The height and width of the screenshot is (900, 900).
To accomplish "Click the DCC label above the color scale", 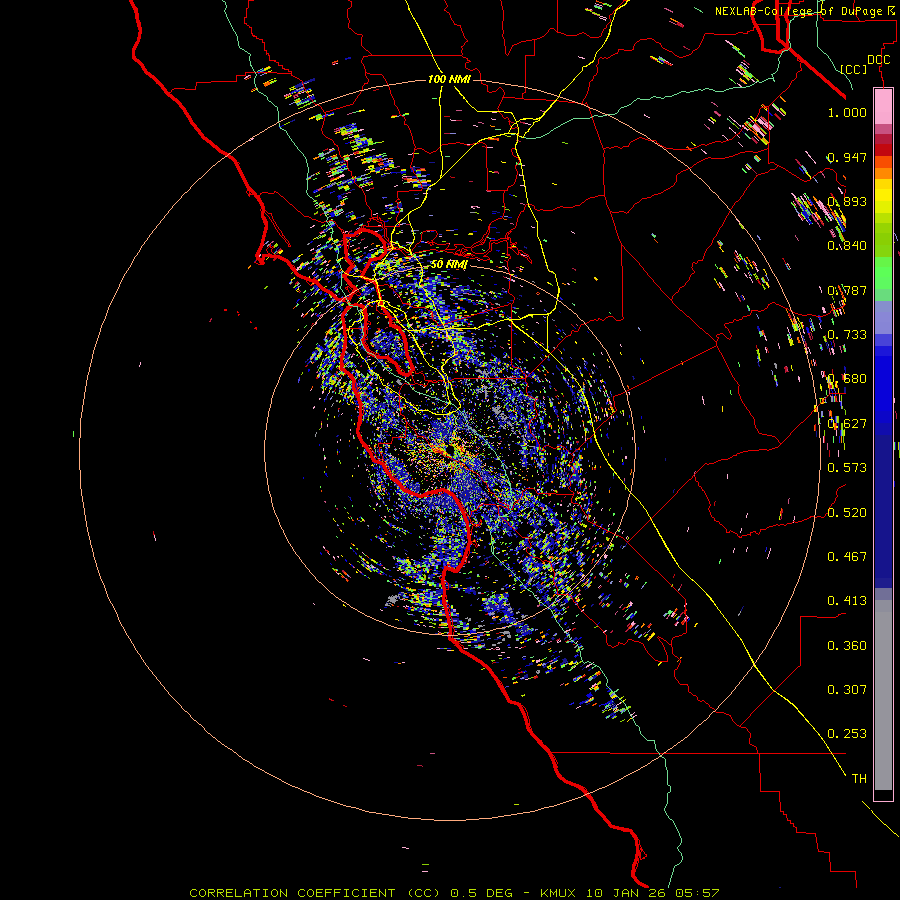I will pos(878,60).
